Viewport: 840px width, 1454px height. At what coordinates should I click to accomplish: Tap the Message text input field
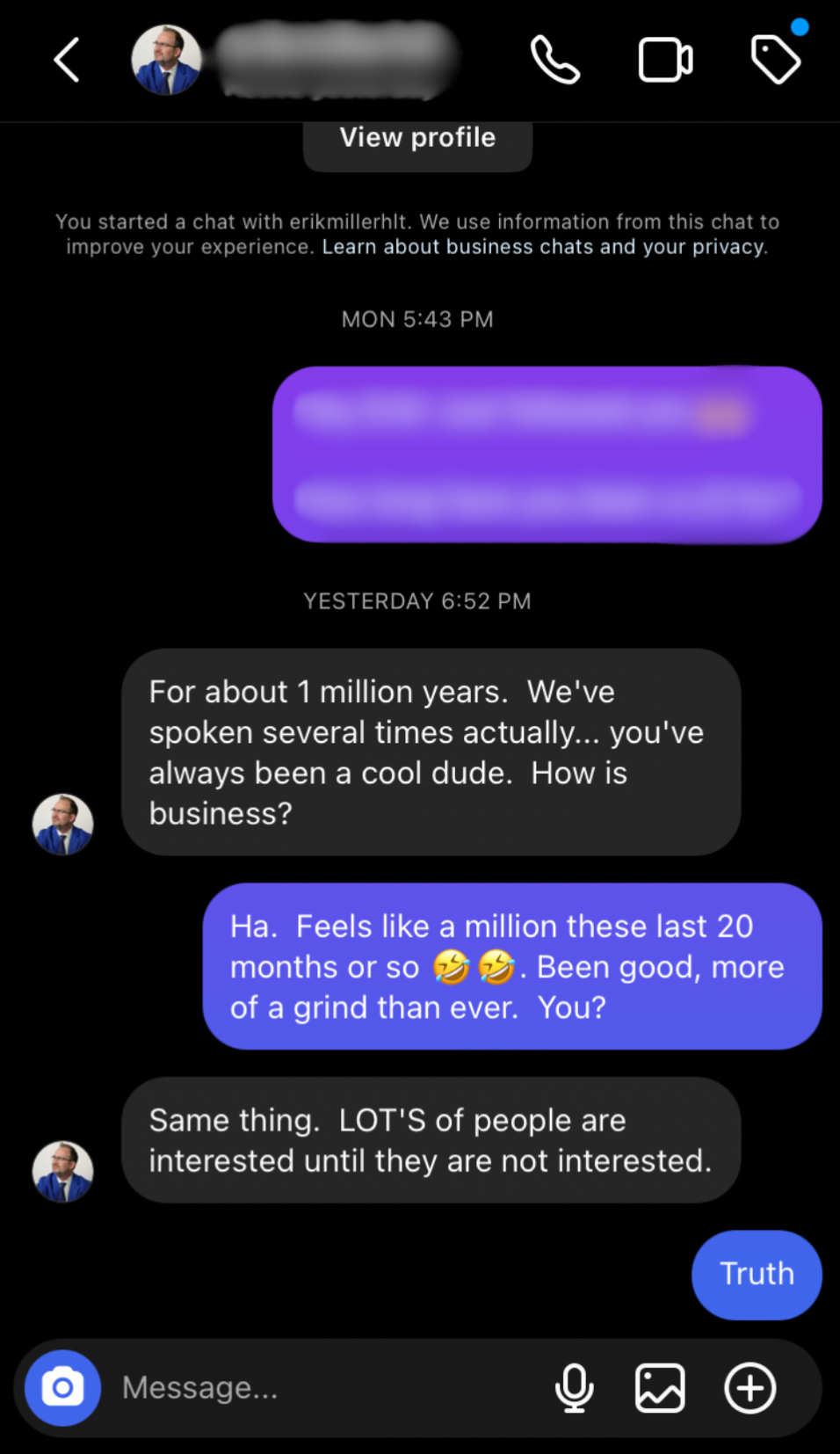point(325,1388)
